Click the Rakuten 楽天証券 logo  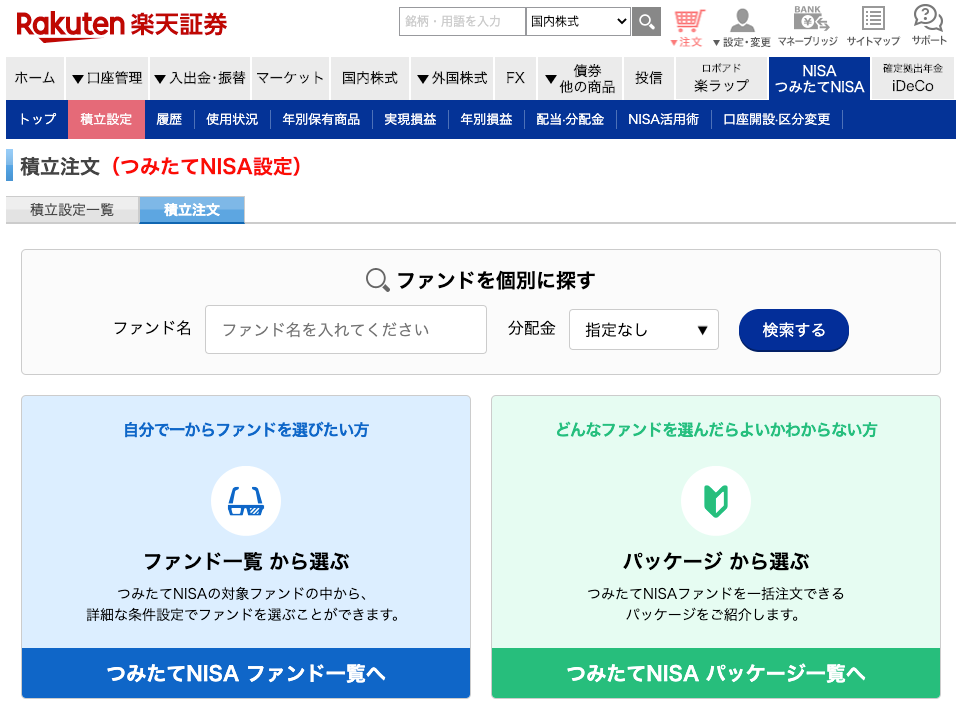coord(121,25)
